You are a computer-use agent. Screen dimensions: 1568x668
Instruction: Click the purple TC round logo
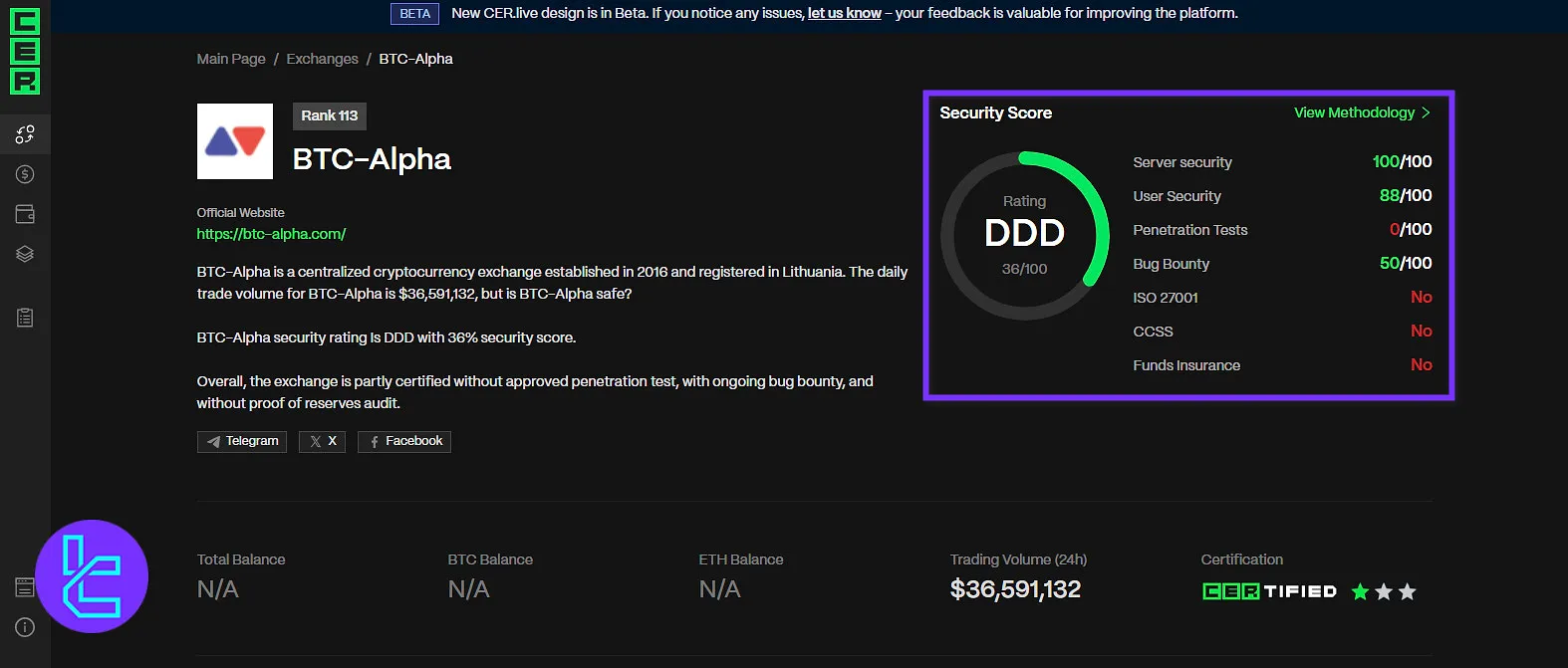(x=92, y=576)
